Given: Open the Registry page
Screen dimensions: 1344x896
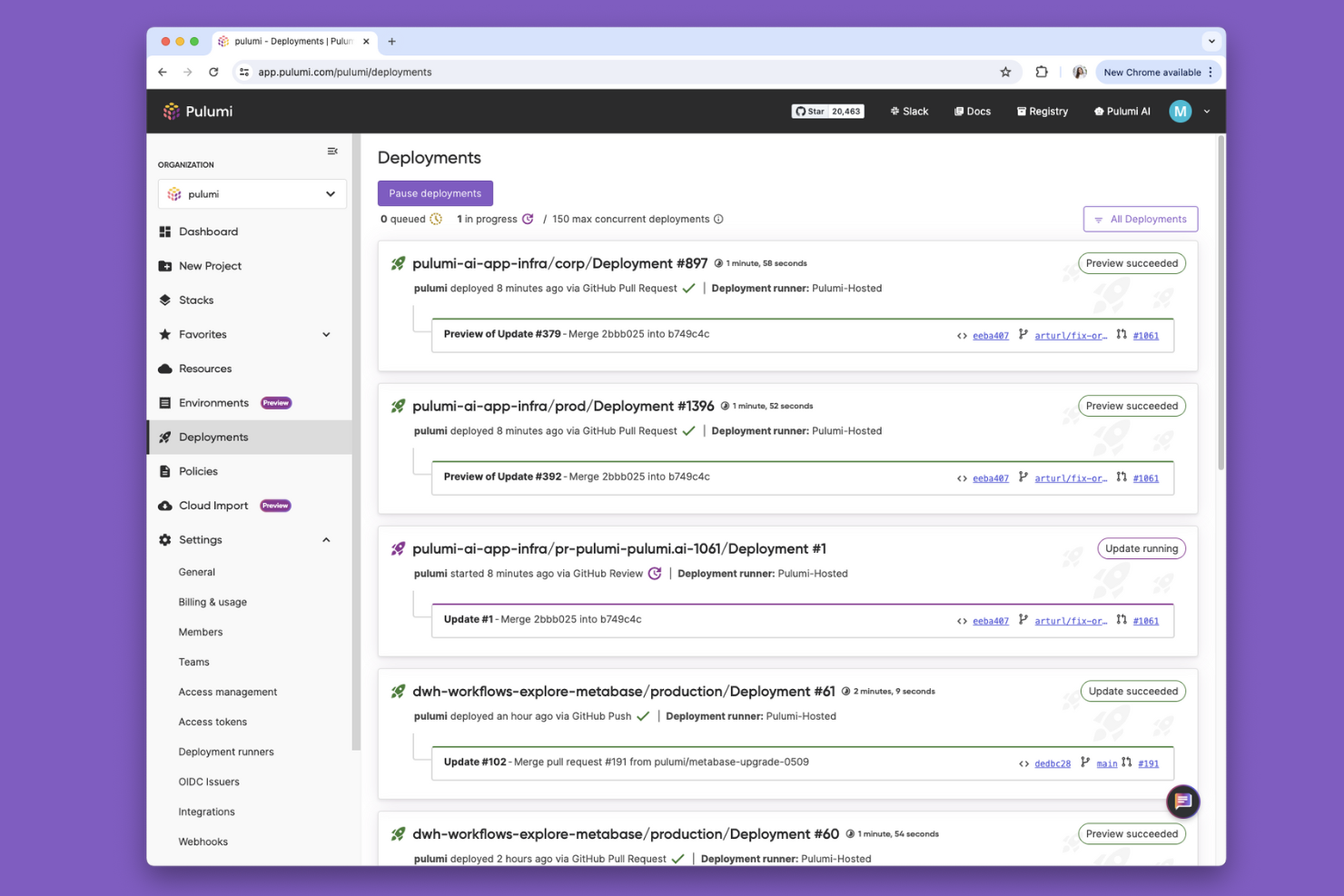Looking at the screenshot, I should click(1042, 111).
